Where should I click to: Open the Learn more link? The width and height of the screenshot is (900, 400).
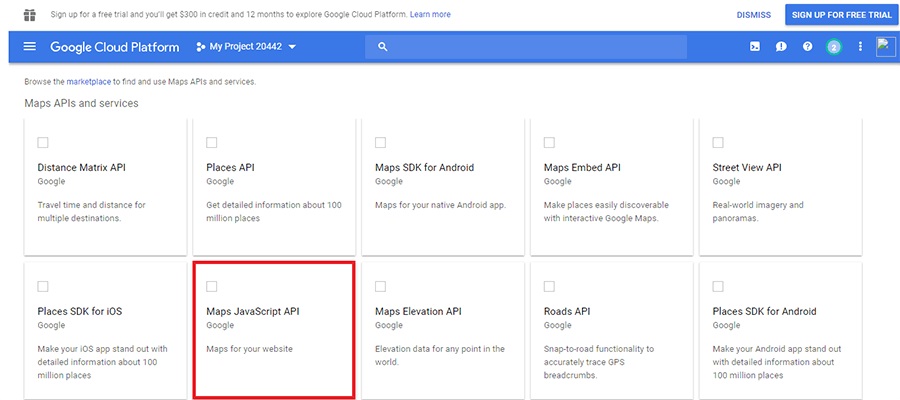tap(430, 15)
